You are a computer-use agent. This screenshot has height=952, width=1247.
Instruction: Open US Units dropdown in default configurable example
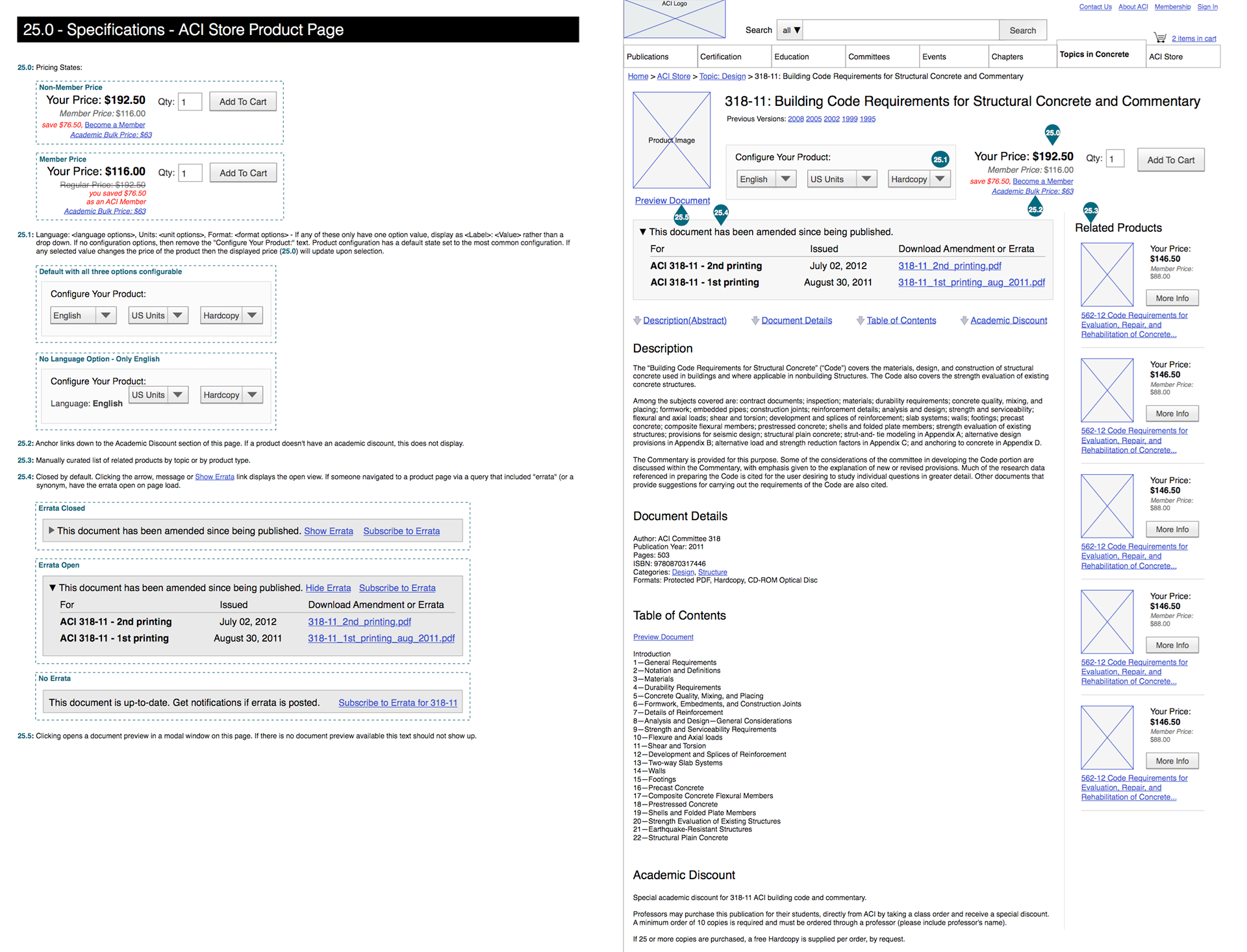(x=158, y=316)
